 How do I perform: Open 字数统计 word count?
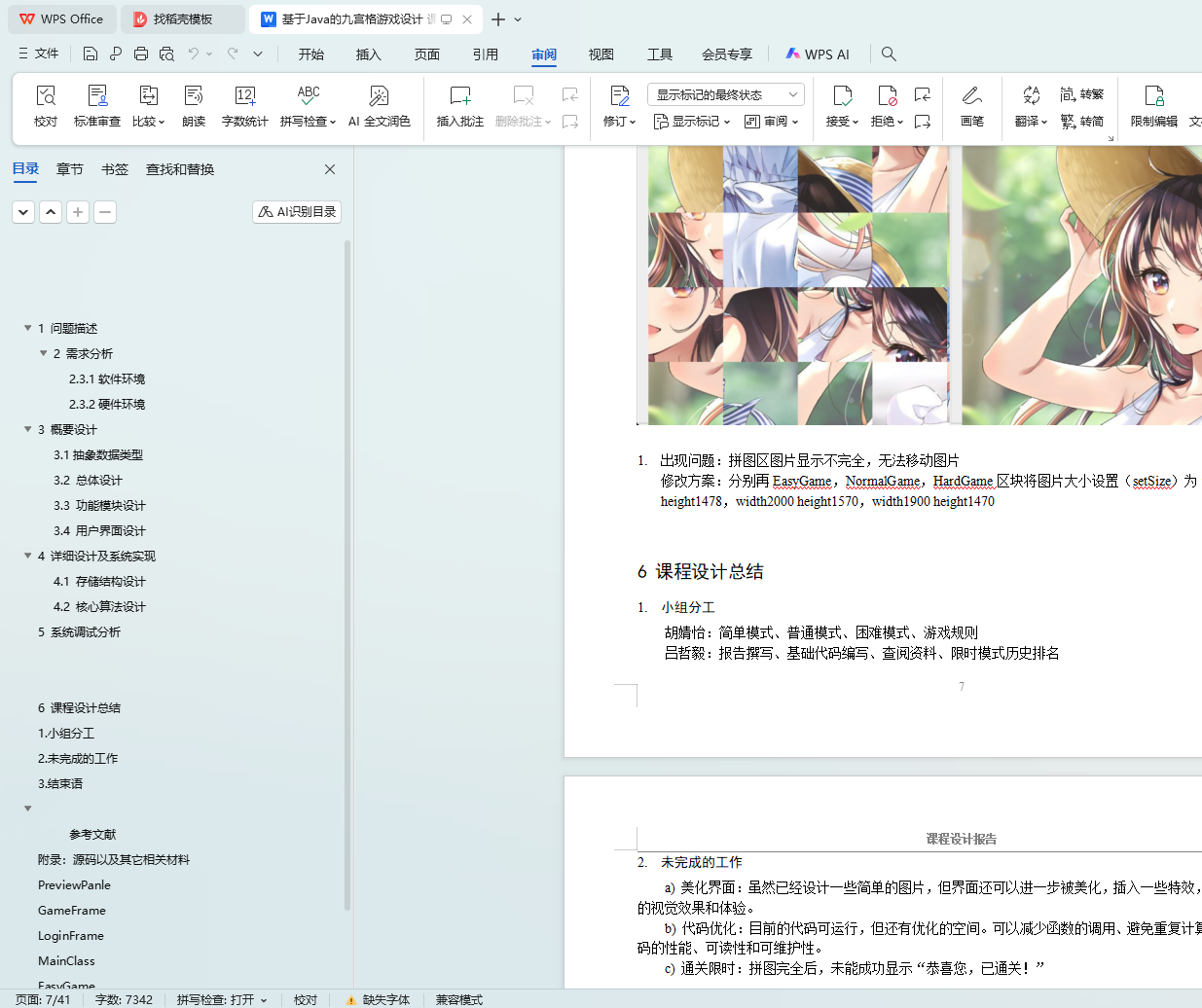coord(244,106)
